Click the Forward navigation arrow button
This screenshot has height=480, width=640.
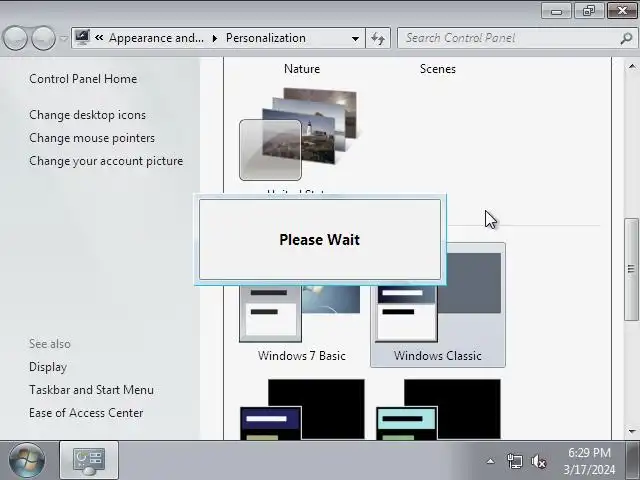coord(43,38)
